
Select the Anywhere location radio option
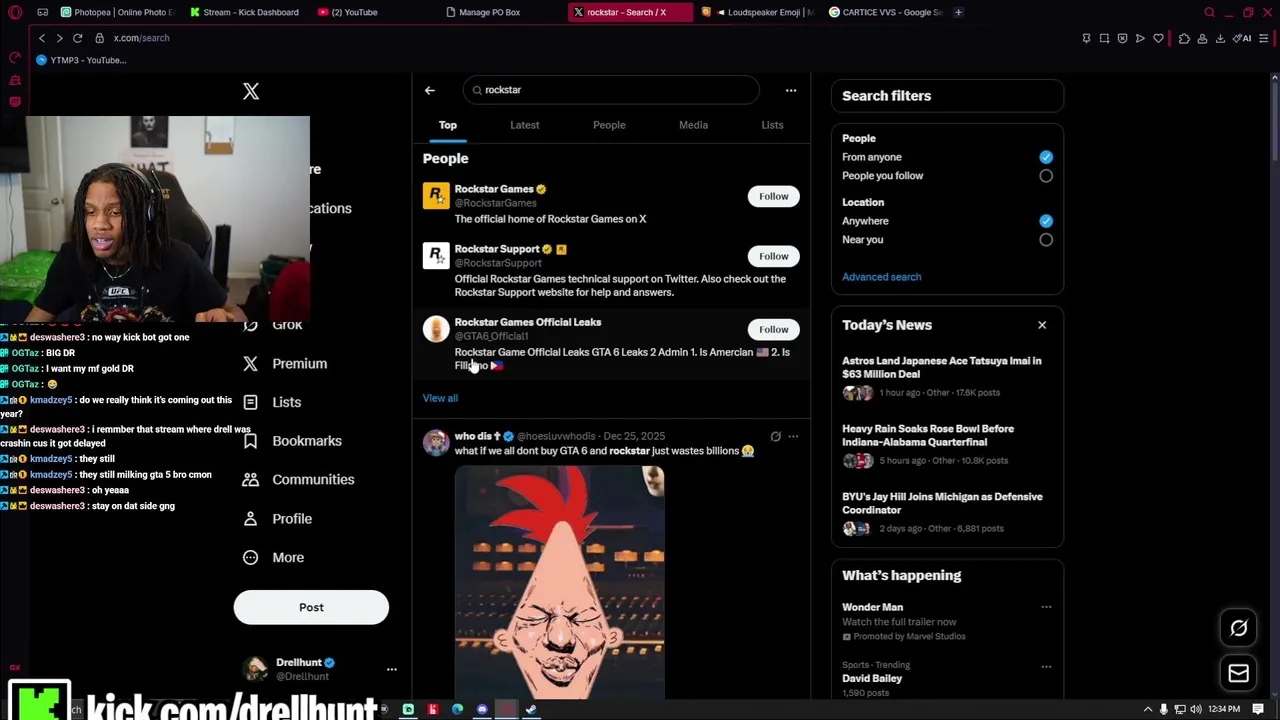pos(1046,221)
